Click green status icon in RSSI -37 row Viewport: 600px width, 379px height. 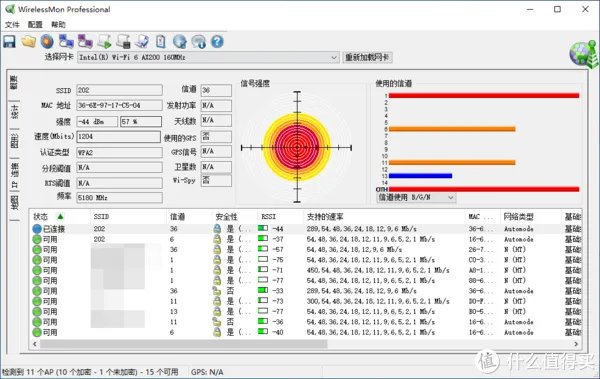tap(37, 239)
